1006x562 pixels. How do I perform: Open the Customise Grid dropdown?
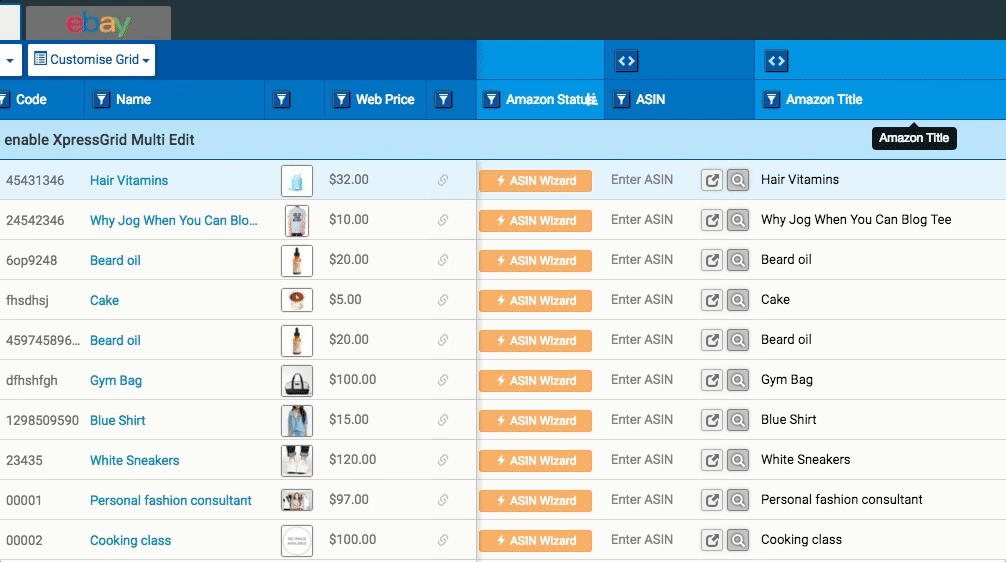(92, 60)
